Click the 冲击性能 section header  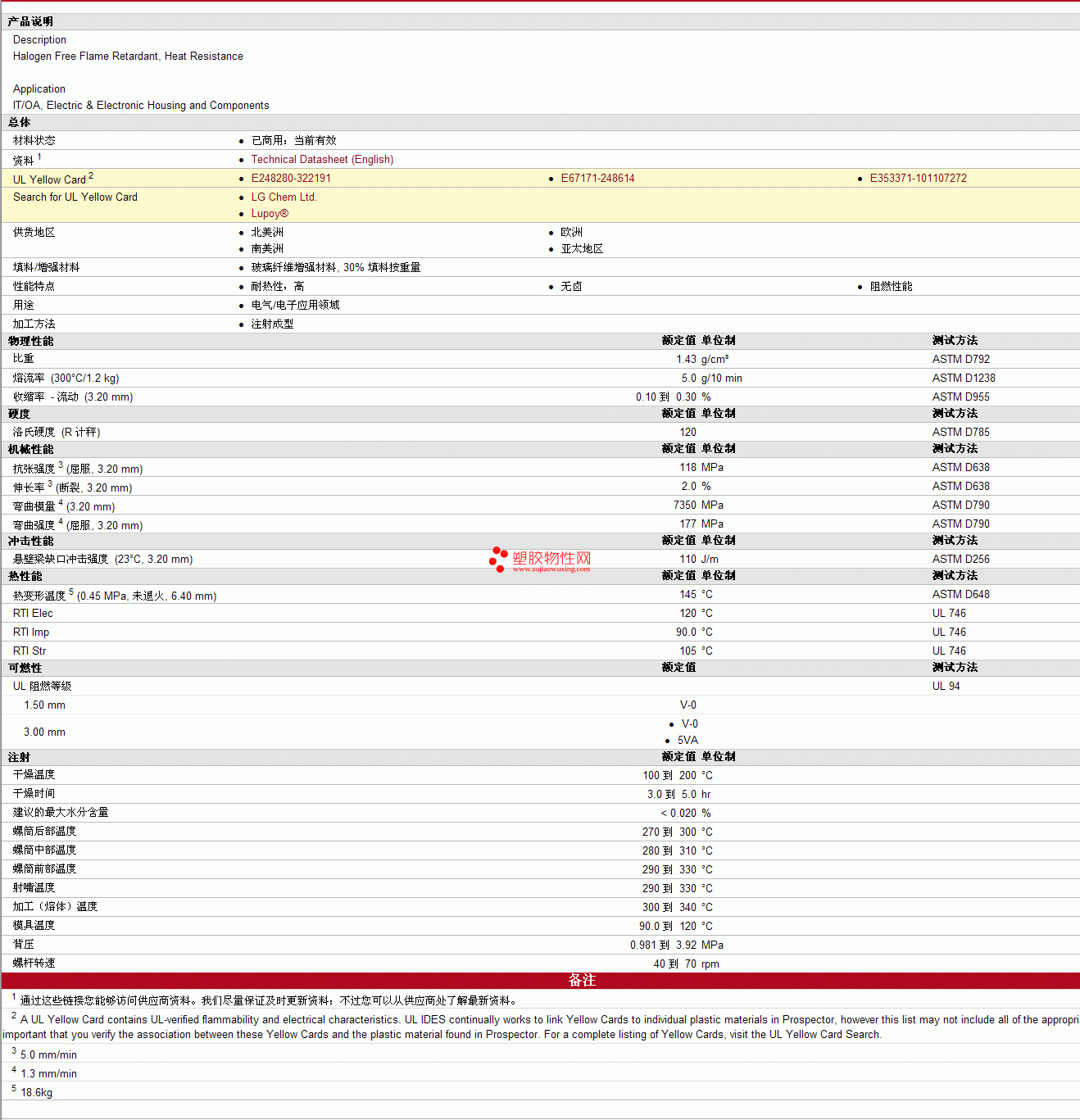pos(30,541)
